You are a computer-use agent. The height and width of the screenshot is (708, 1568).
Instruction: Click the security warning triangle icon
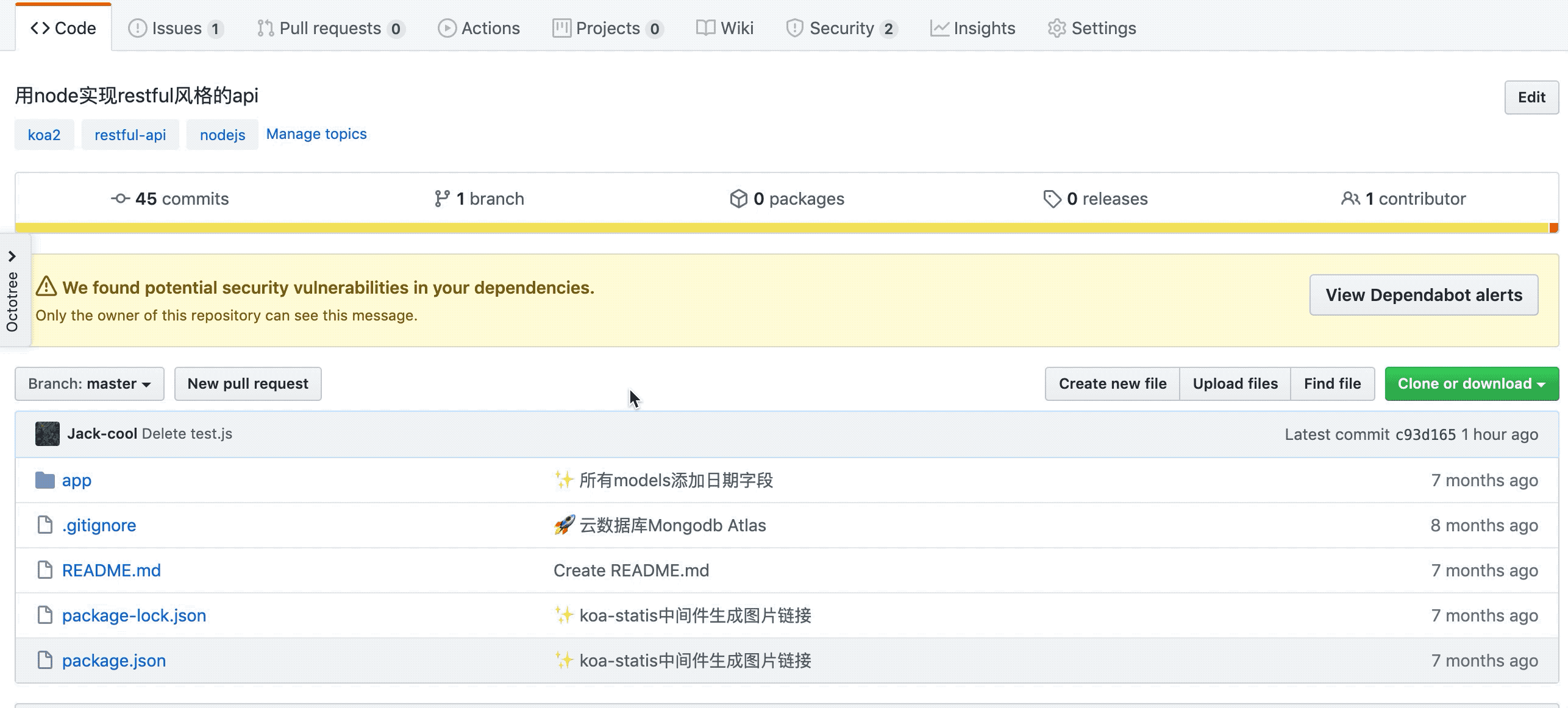[46, 286]
